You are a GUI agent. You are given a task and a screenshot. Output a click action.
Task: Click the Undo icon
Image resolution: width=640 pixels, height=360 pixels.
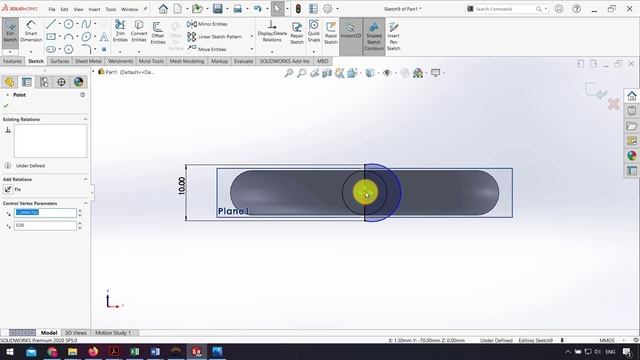pos(257,9)
